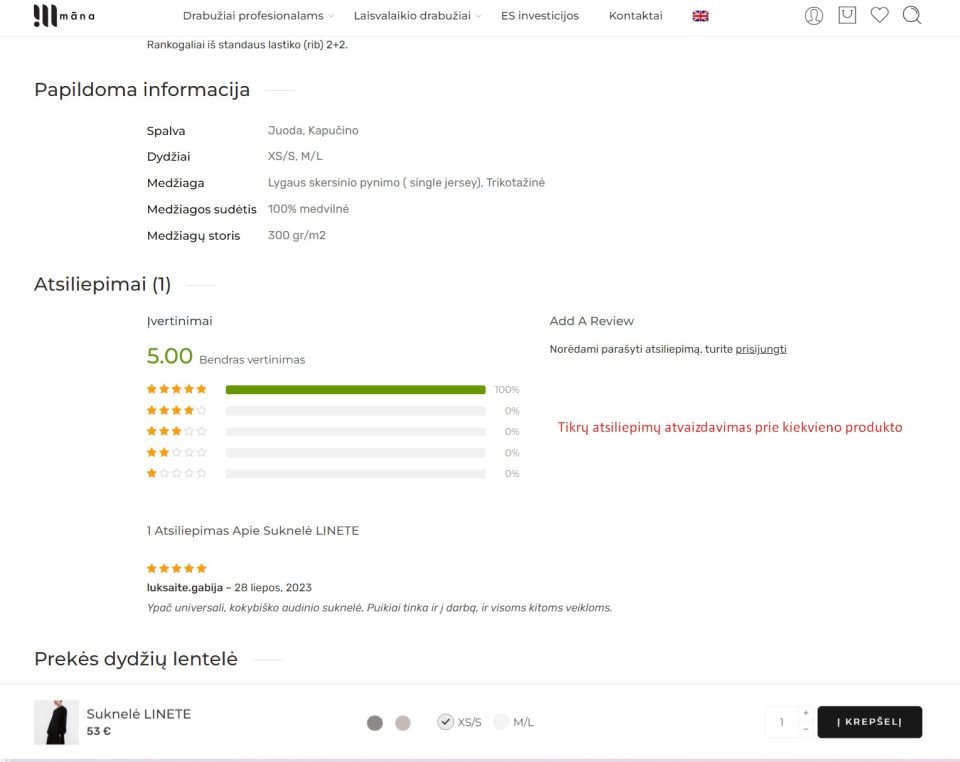Click the five-star rating row for reviews
This screenshot has width=960, height=762.
[177, 389]
